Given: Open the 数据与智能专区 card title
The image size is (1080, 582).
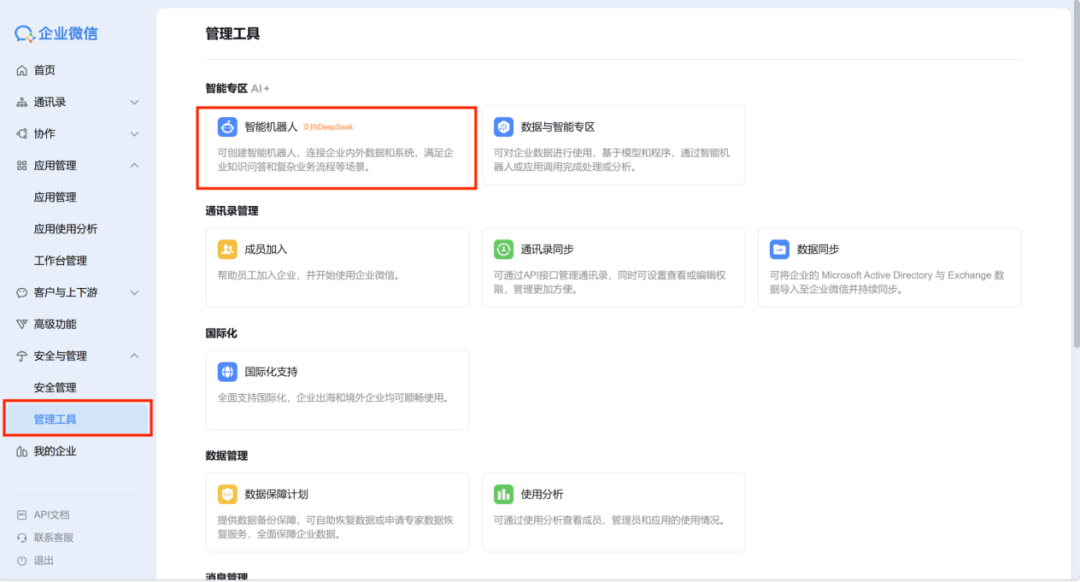Looking at the screenshot, I should click(558, 127).
